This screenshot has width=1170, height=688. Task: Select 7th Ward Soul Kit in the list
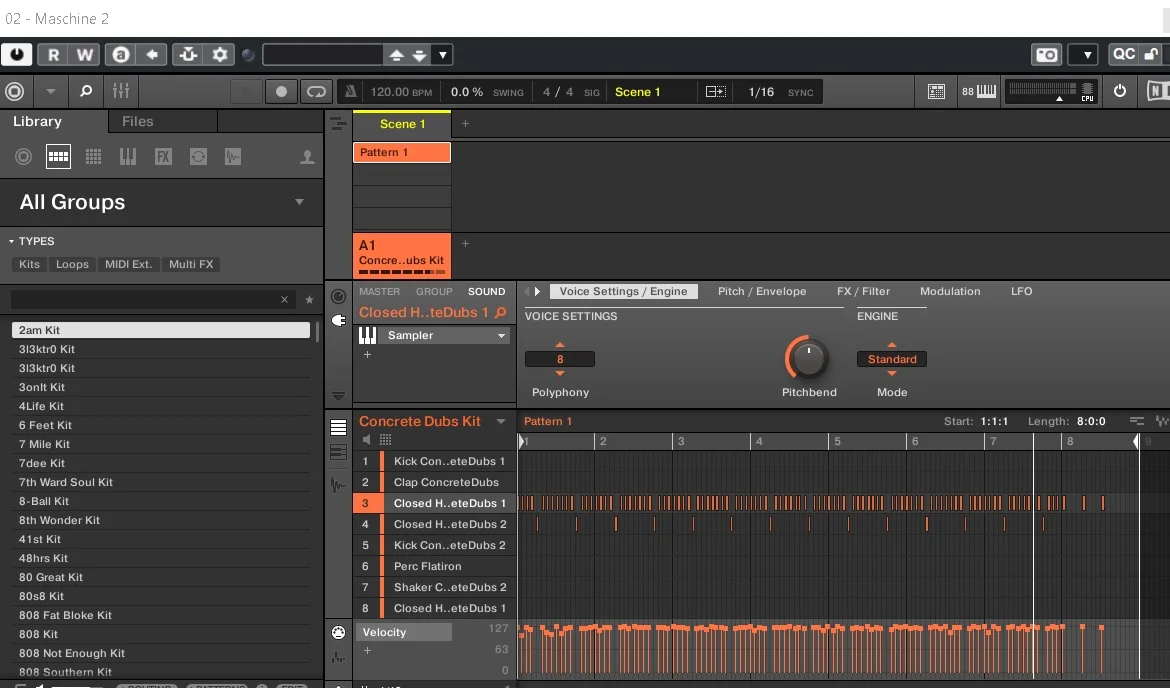pos(160,482)
